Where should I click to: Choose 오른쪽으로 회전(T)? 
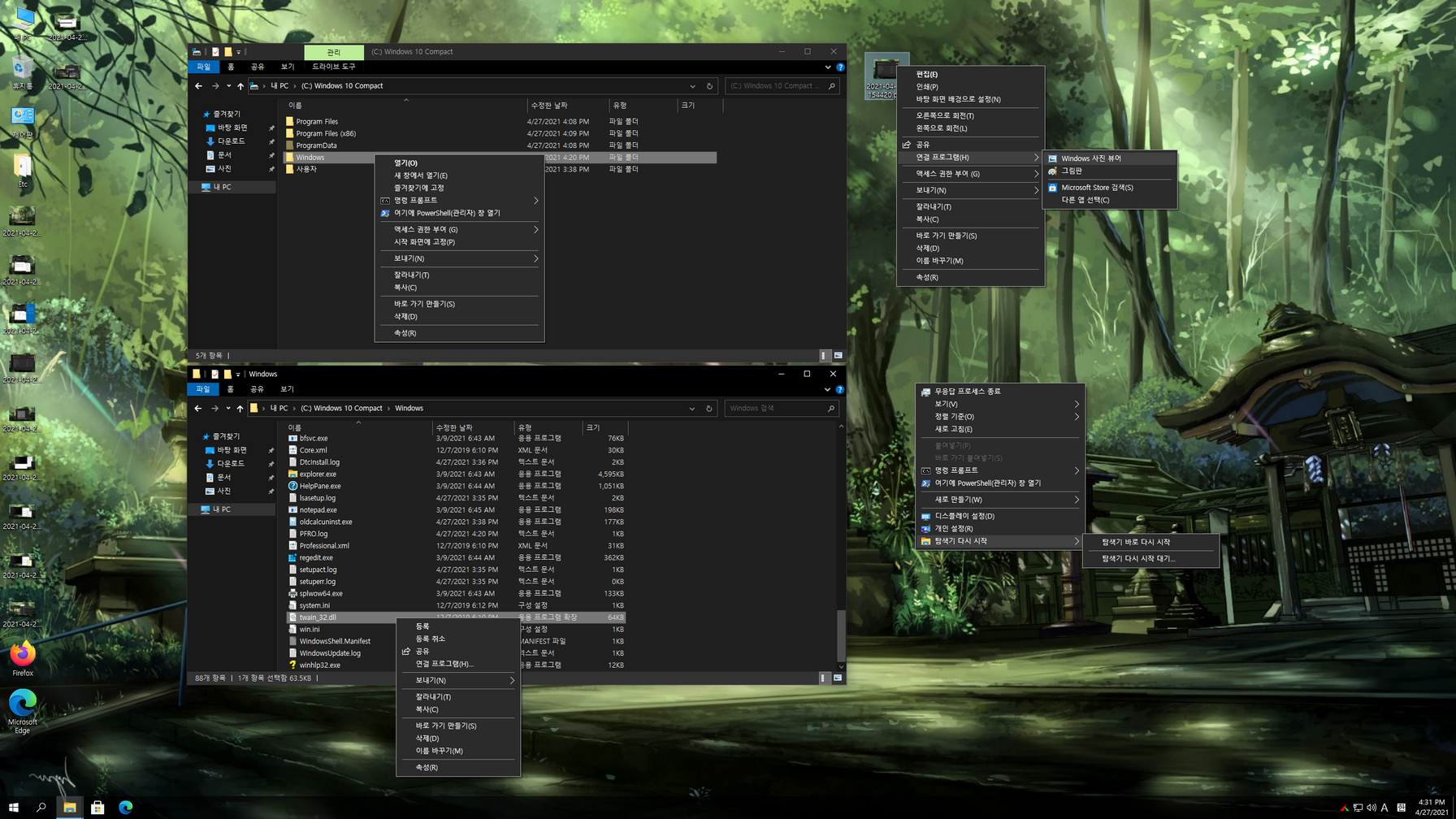[970, 116]
